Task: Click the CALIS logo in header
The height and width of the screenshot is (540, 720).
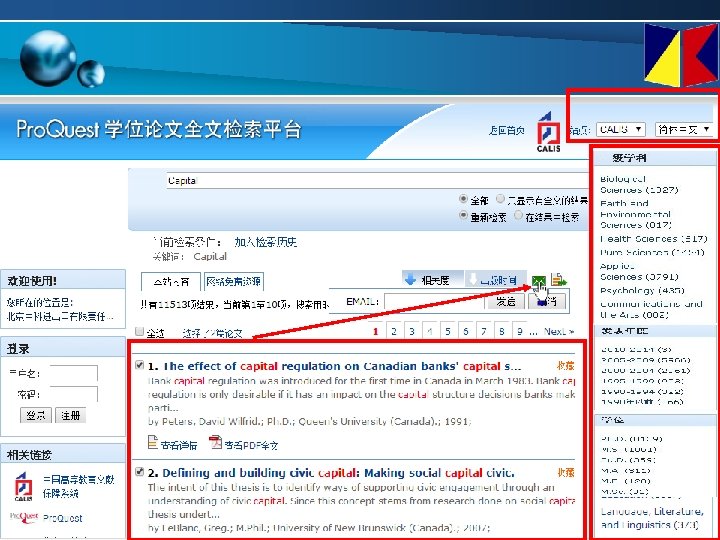Action: (x=548, y=132)
